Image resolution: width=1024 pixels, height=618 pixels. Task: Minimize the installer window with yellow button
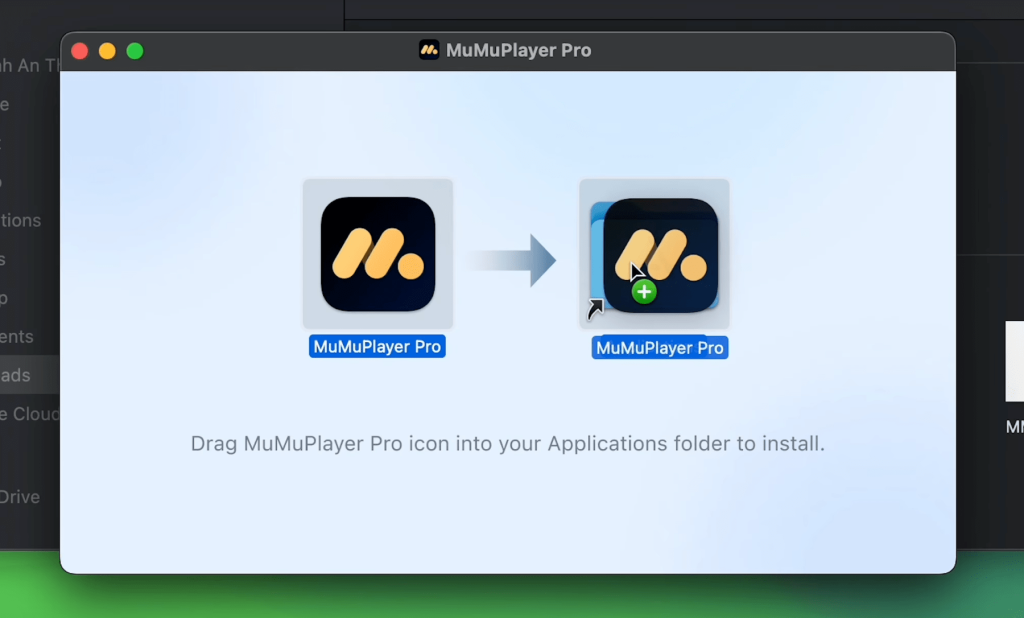107,51
